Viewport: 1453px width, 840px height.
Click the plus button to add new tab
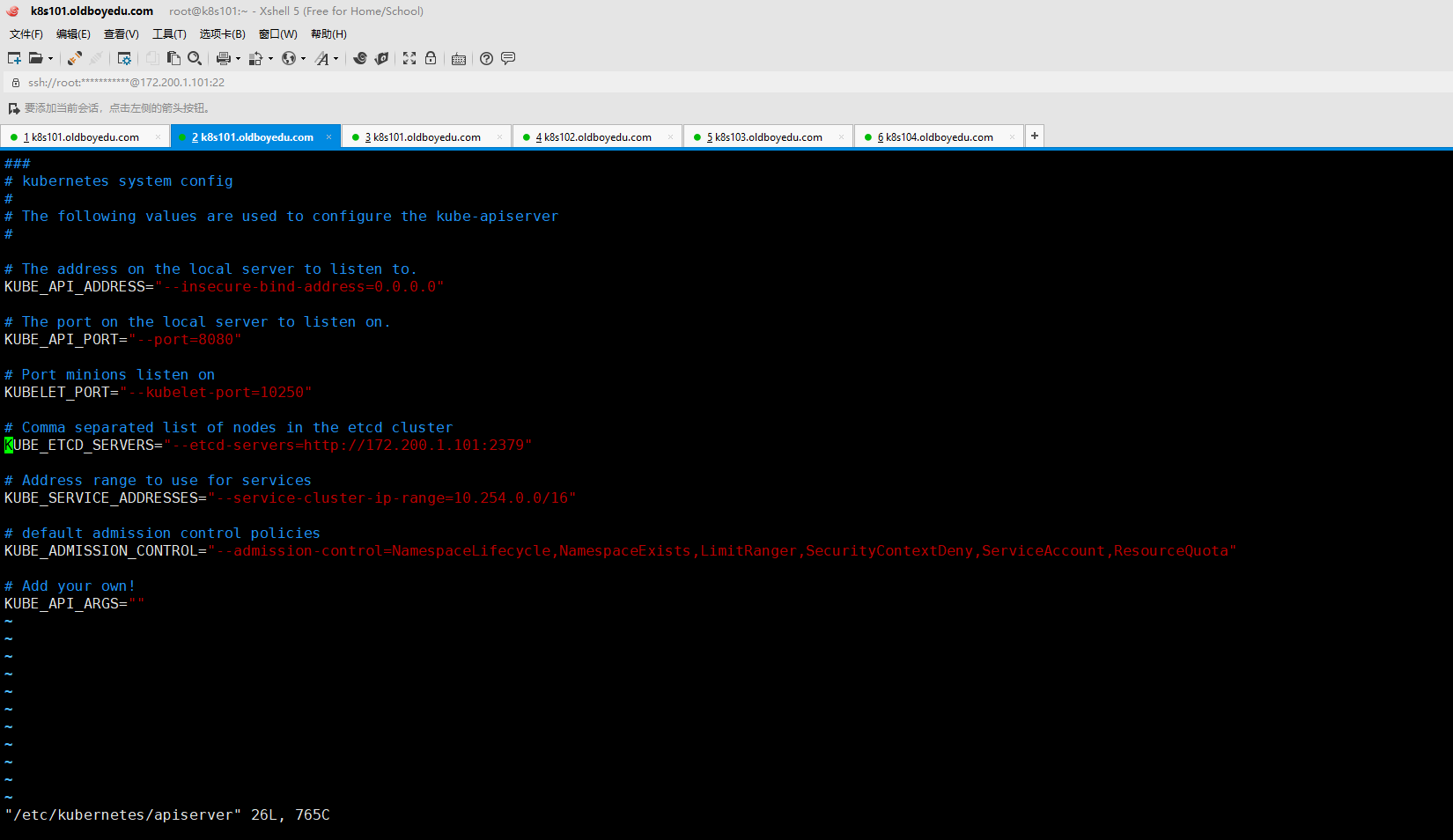pyautogui.click(x=1033, y=136)
